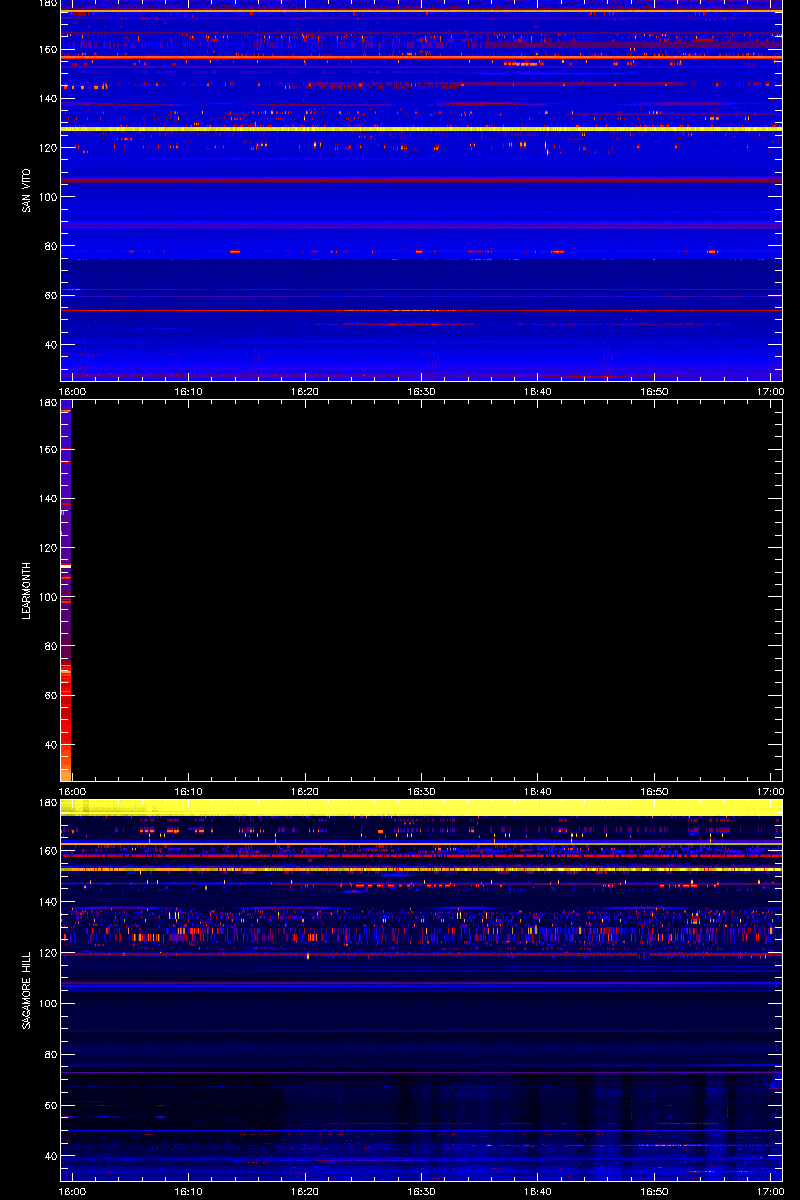This screenshot has width=800, height=1200.
Task: Click the 160 frequency tick on San Vito axis
Action: (x=47, y=50)
